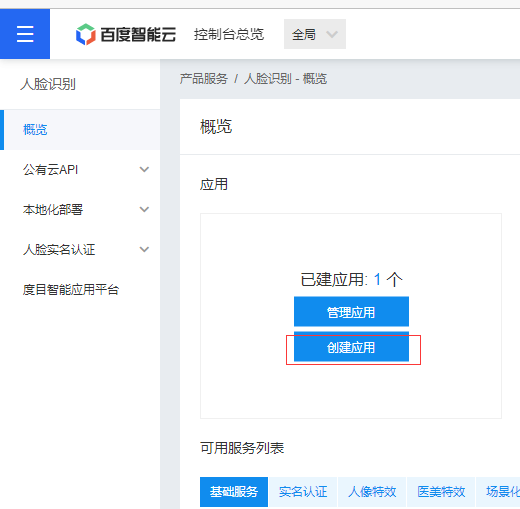
Task: Open 人脸实名认证 sidebar menu item
Action: coord(80,250)
